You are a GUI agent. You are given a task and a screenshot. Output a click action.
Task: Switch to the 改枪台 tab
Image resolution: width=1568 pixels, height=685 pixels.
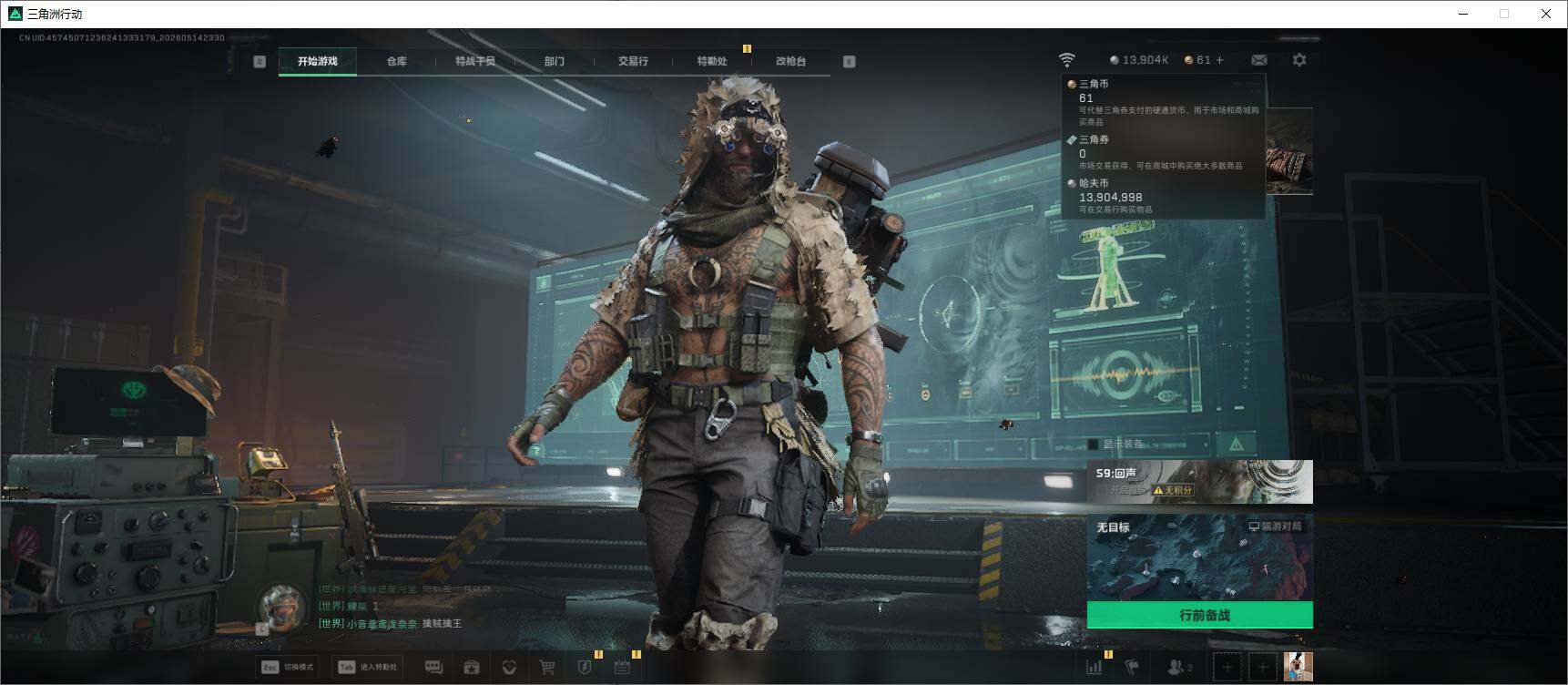point(790,61)
